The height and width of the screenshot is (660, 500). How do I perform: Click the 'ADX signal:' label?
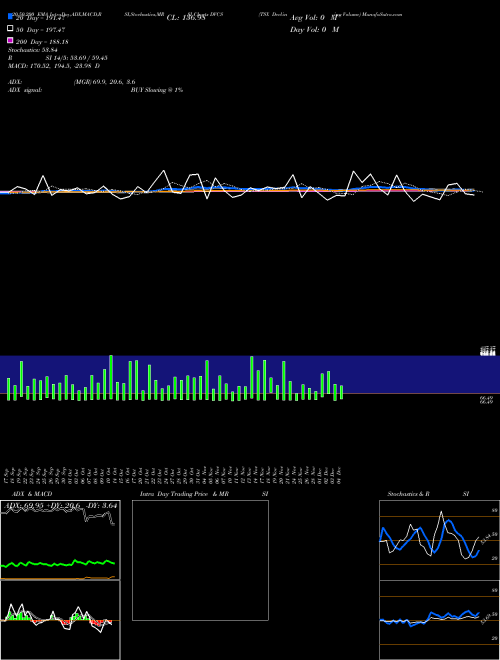tap(25, 90)
